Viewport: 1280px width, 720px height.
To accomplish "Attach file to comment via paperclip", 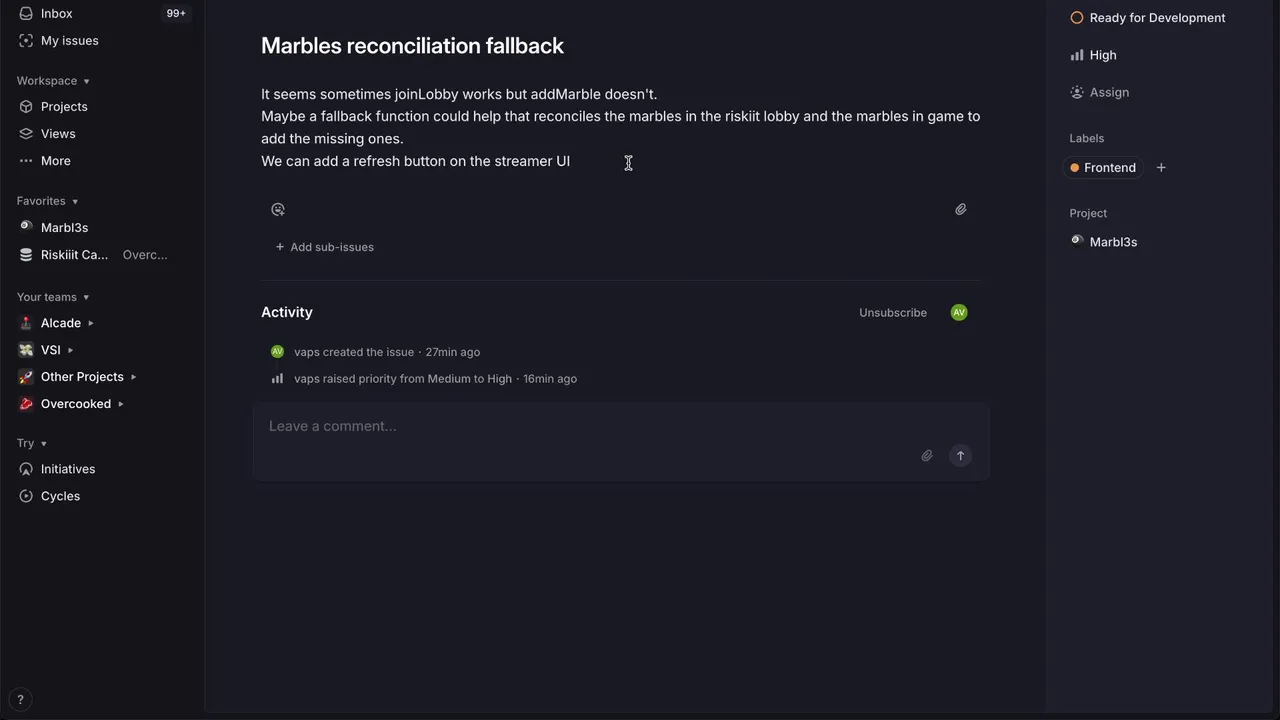I will [927, 456].
